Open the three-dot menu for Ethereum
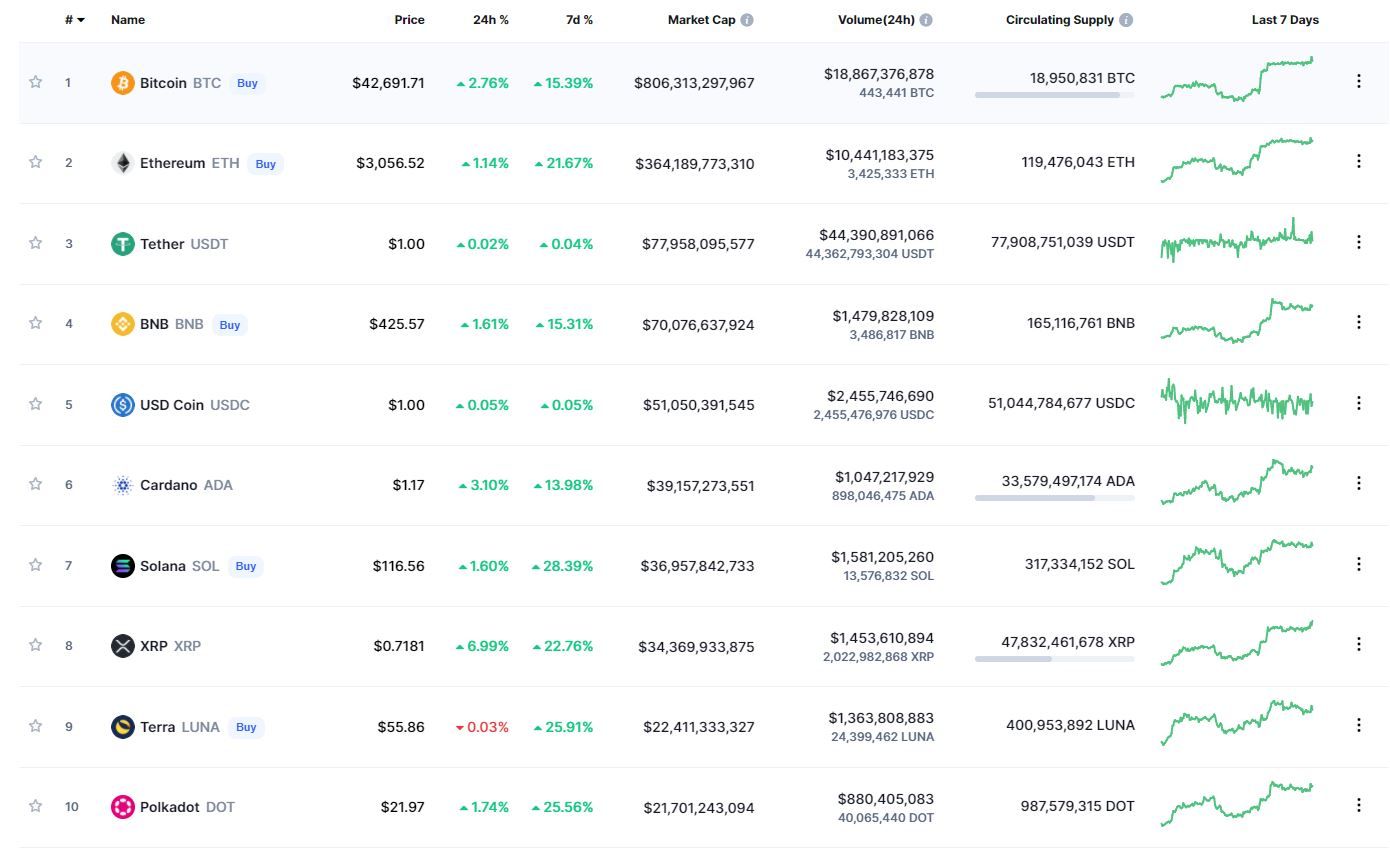Viewport: 1390px width, 850px height. point(1358,161)
